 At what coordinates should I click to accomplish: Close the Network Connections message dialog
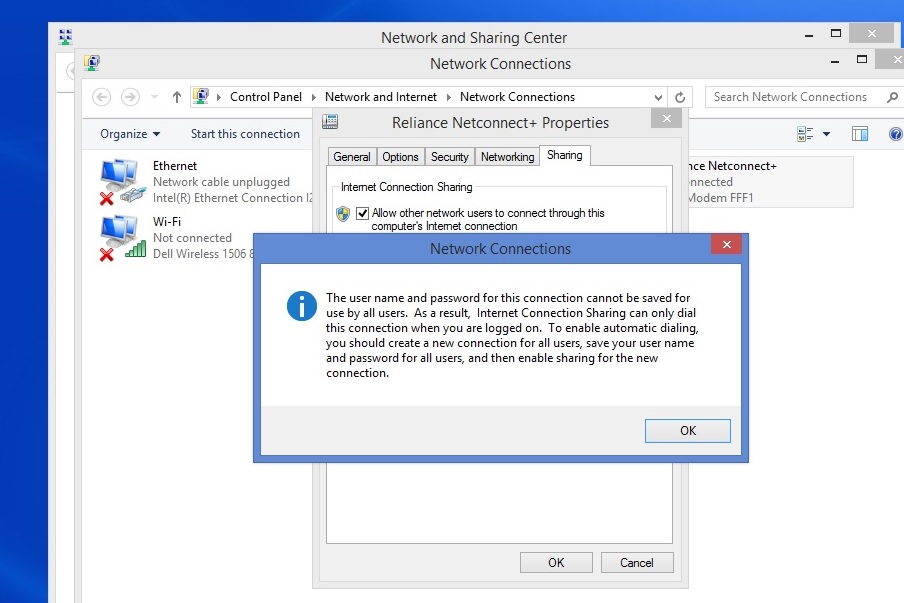[x=726, y=244]
